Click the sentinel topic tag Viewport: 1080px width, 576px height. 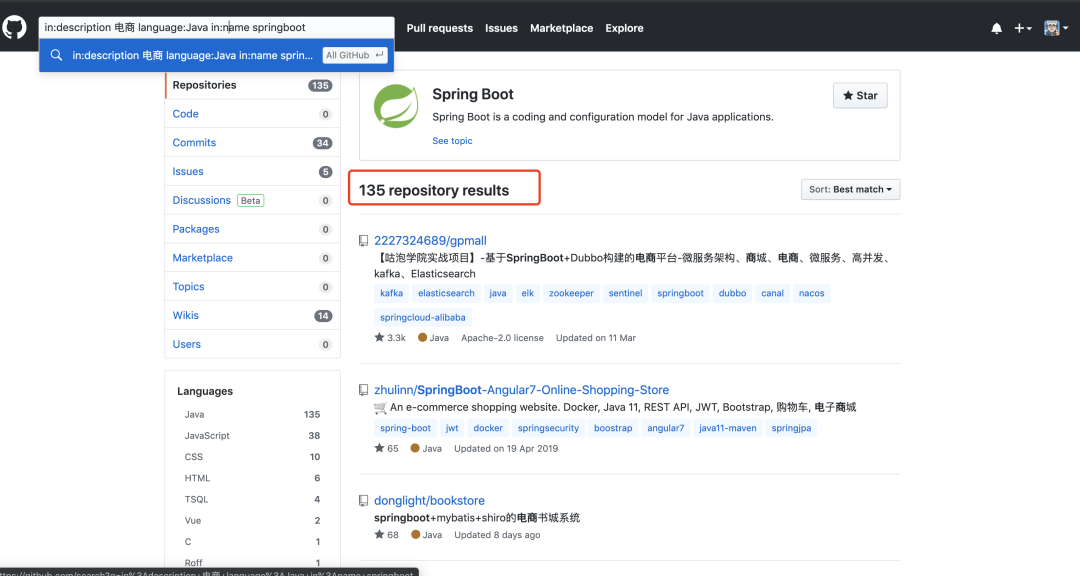click(x=625, y=294)
